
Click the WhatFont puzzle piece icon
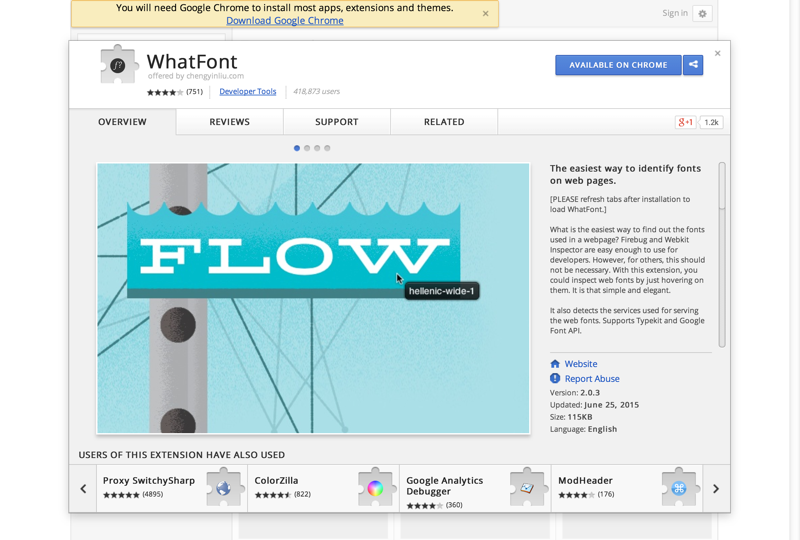pyautogui.click(x=119, y=64)
